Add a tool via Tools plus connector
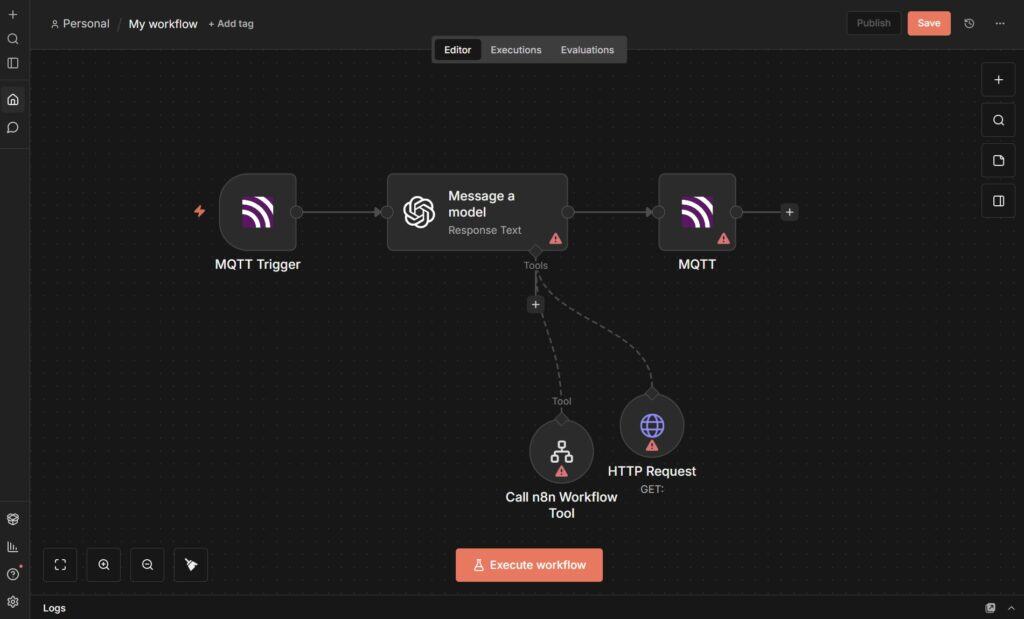This screenshot has width=1024, height=619. (535, 305)
